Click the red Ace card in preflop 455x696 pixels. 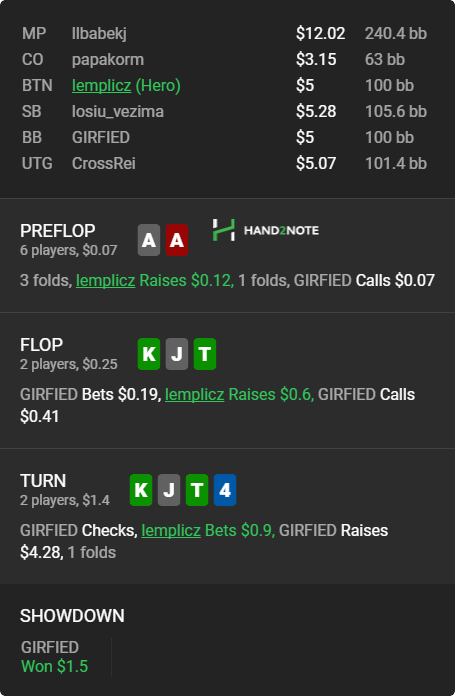point(177,240)
